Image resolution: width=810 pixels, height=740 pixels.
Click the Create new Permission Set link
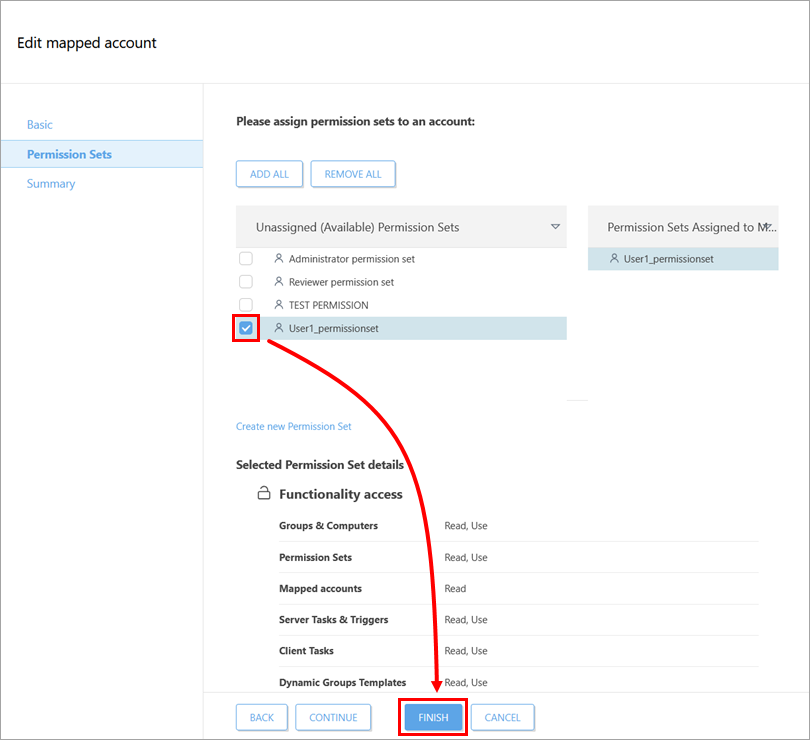click(x=294, y=427)
